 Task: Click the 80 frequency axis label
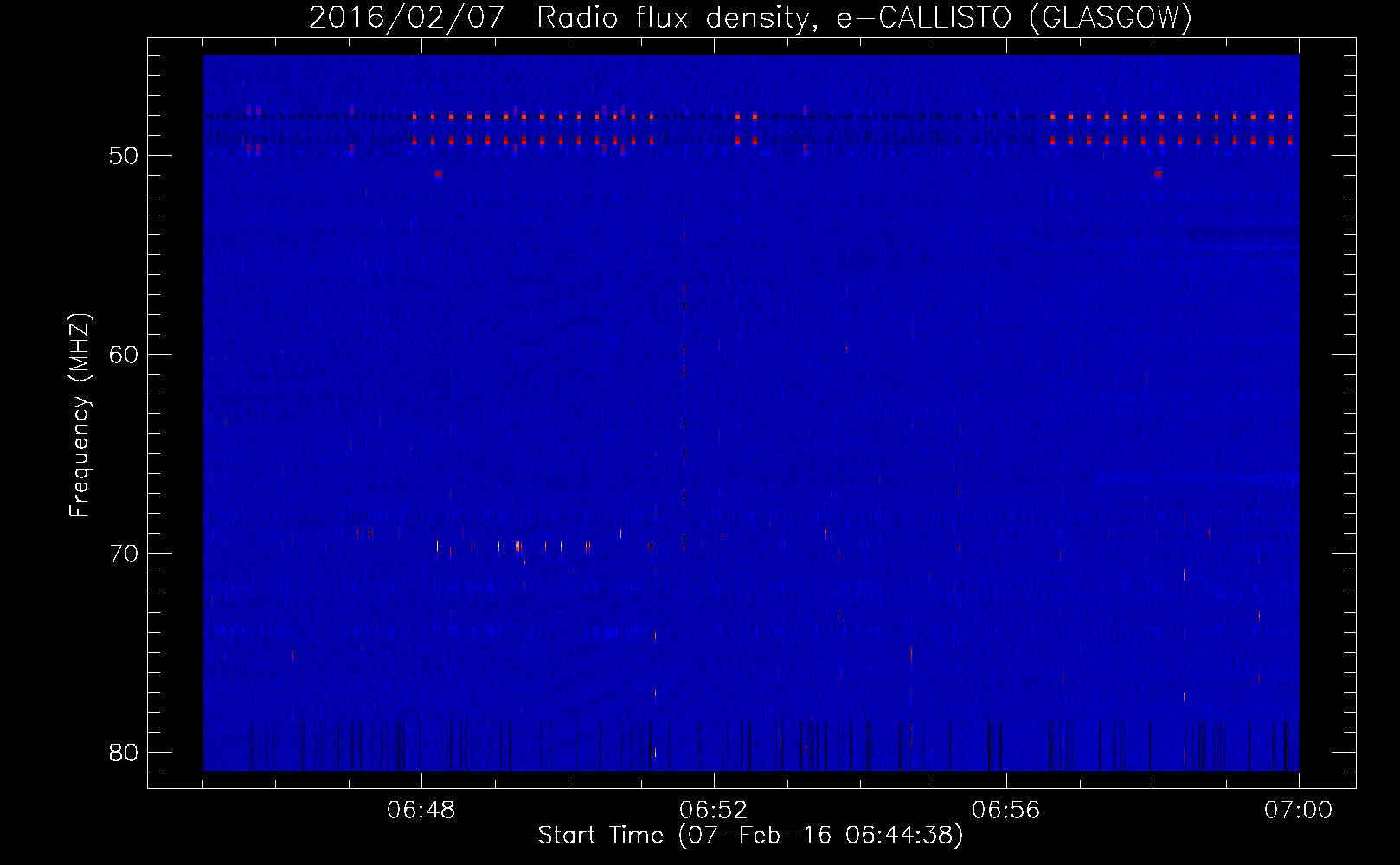(124, 753)
